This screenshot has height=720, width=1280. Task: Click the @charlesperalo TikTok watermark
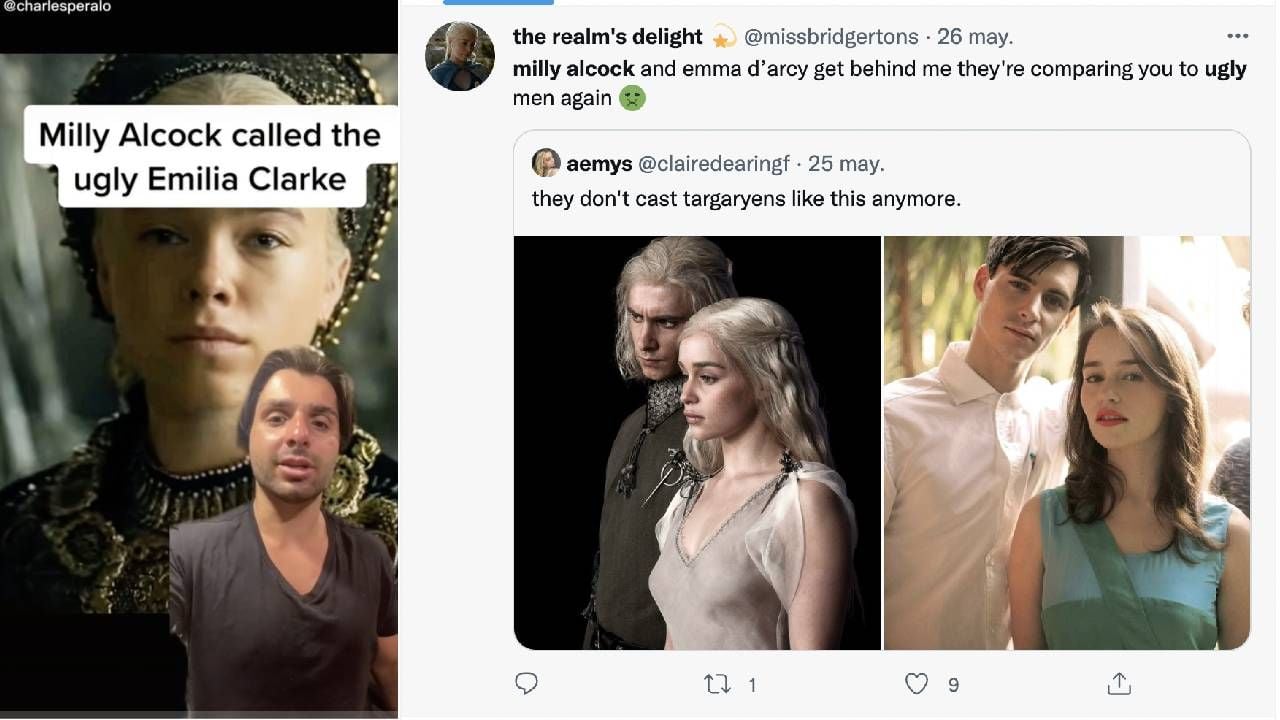[x=56, y=7]
